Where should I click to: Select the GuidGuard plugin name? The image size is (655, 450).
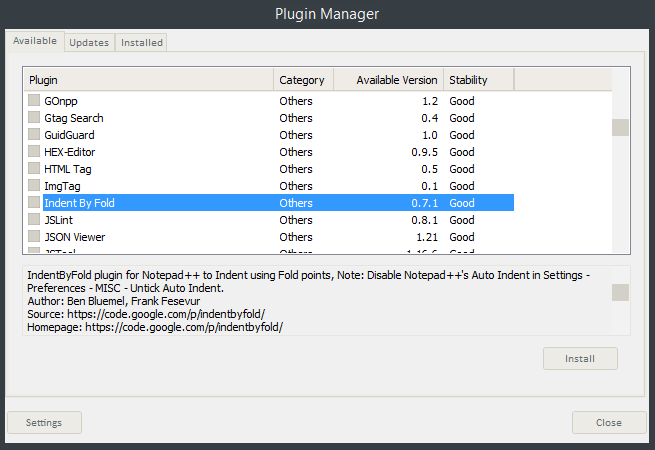[x=69, y=135]
